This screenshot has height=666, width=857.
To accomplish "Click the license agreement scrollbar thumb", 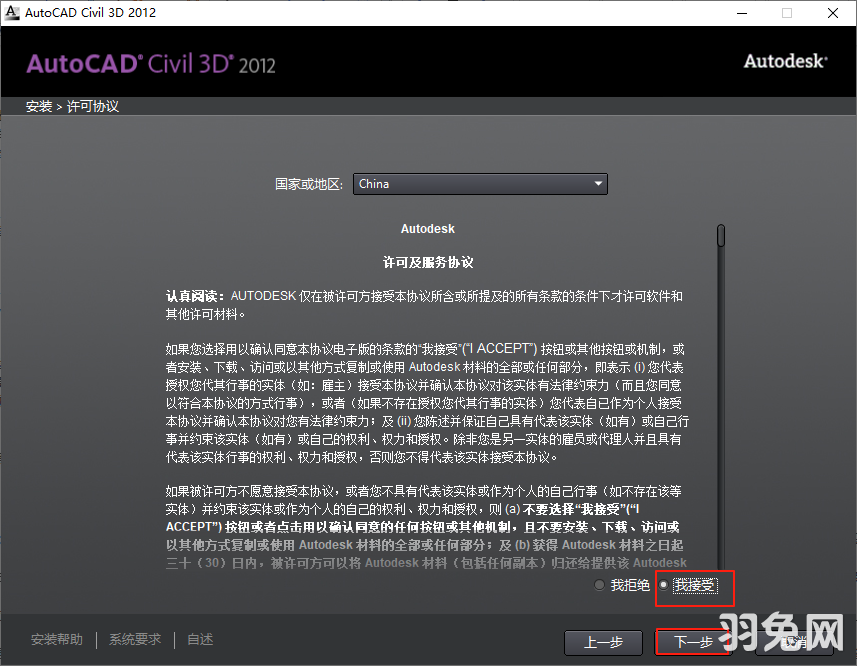I will point(721,235).
